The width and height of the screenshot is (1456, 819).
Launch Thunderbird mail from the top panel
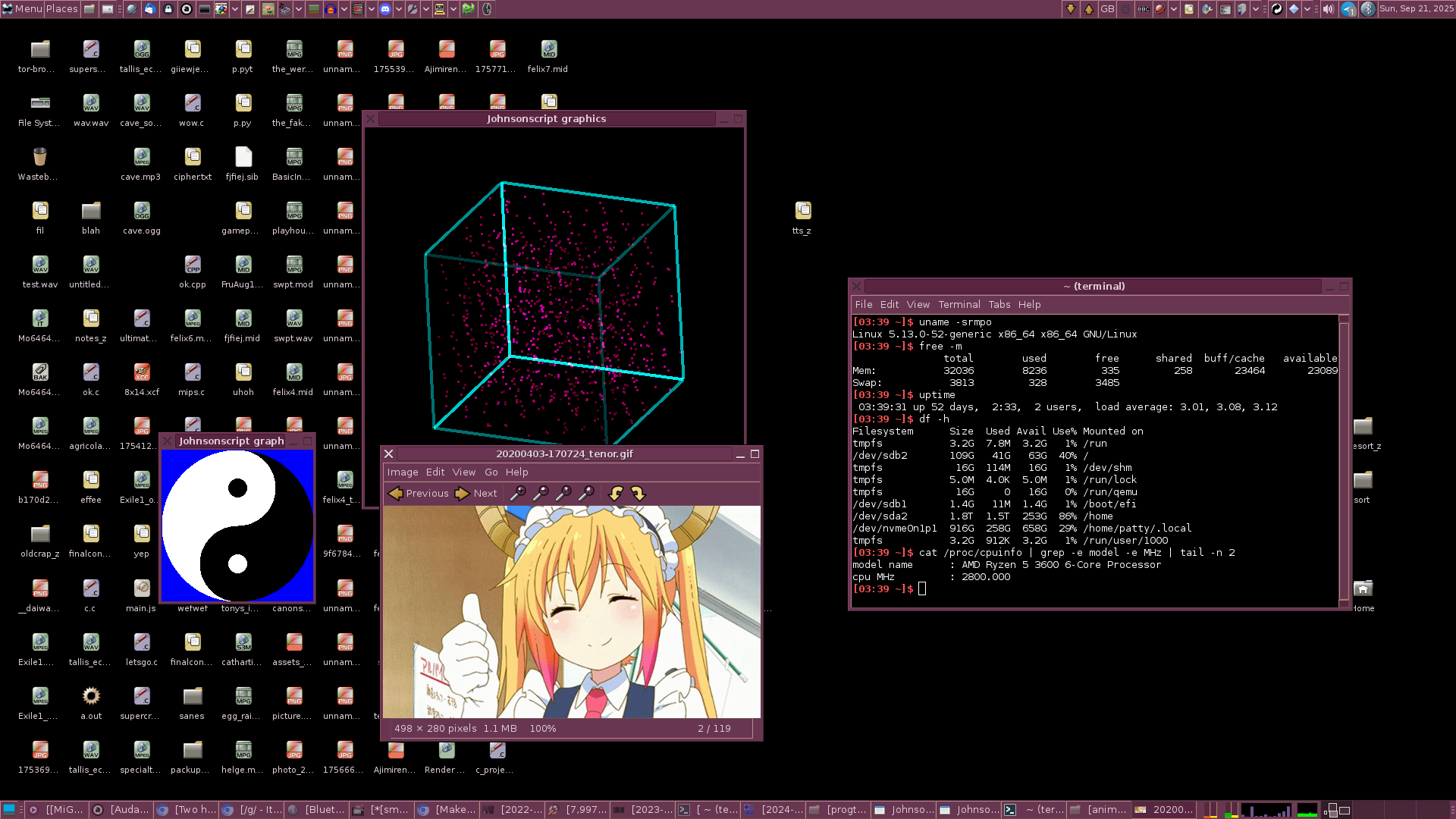[149, 9]
